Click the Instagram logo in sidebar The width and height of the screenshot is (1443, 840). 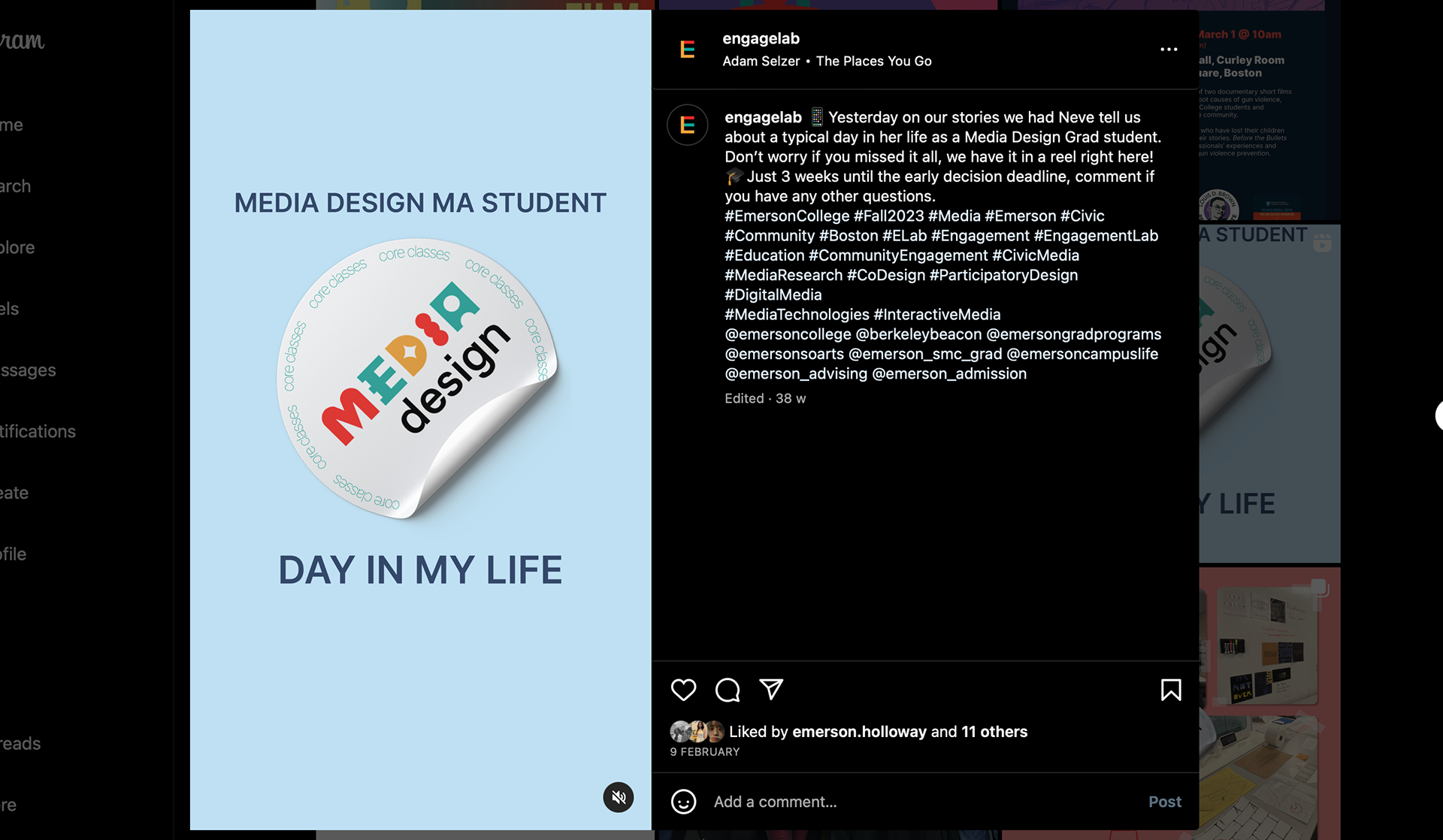click(22, 41)
